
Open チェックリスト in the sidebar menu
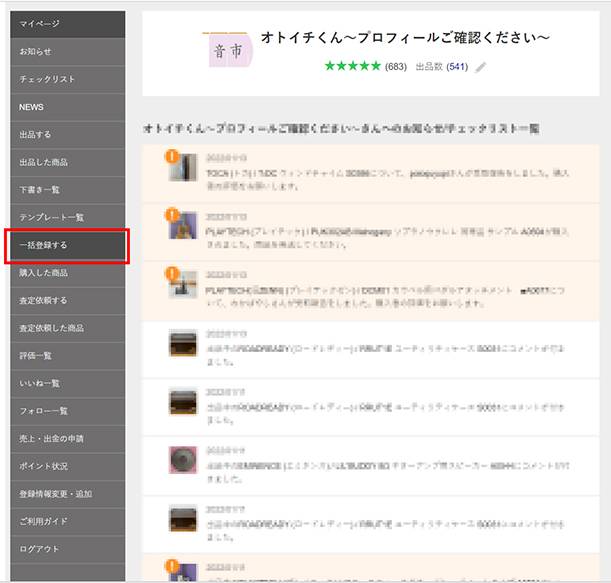coord(66,79)
